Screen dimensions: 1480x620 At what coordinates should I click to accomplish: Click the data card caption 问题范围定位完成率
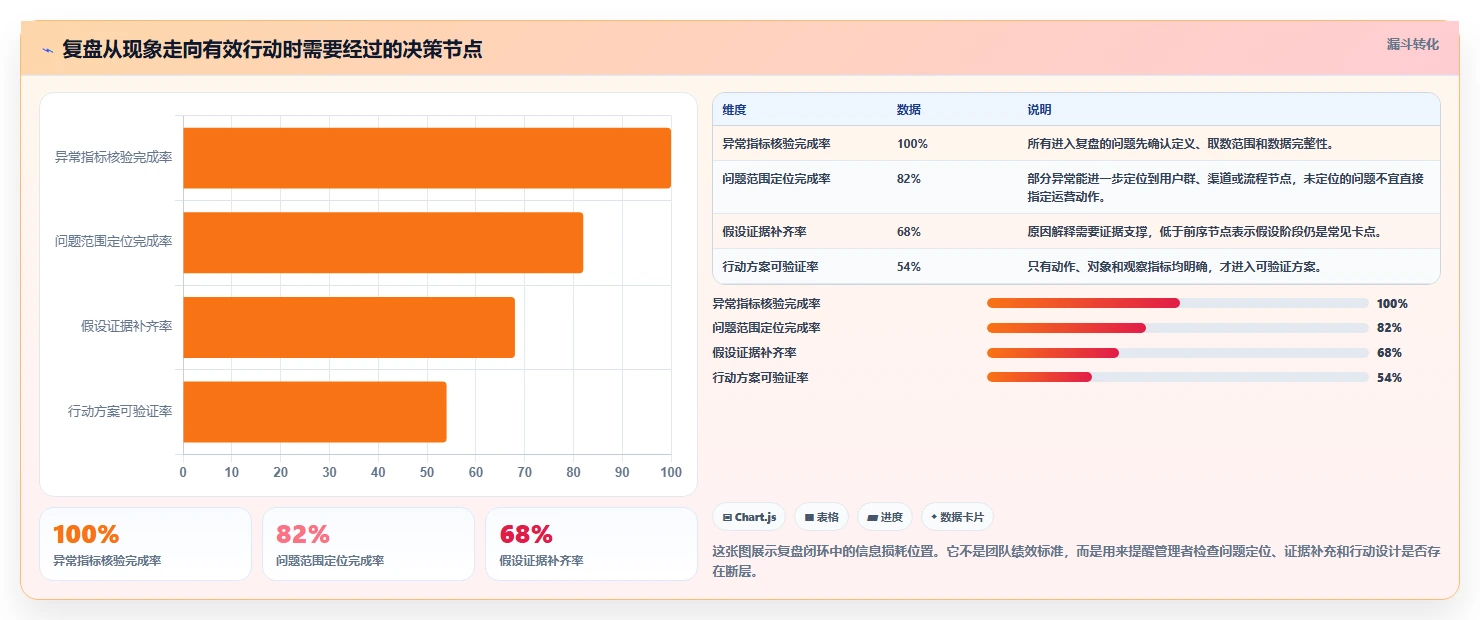click(330, 561)
